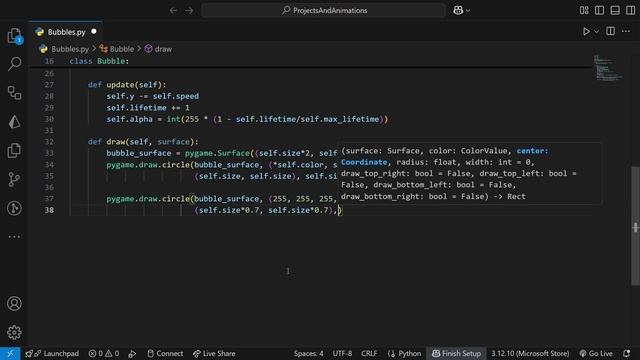Click 'def update(self):' on line 27

coord(127,85)
